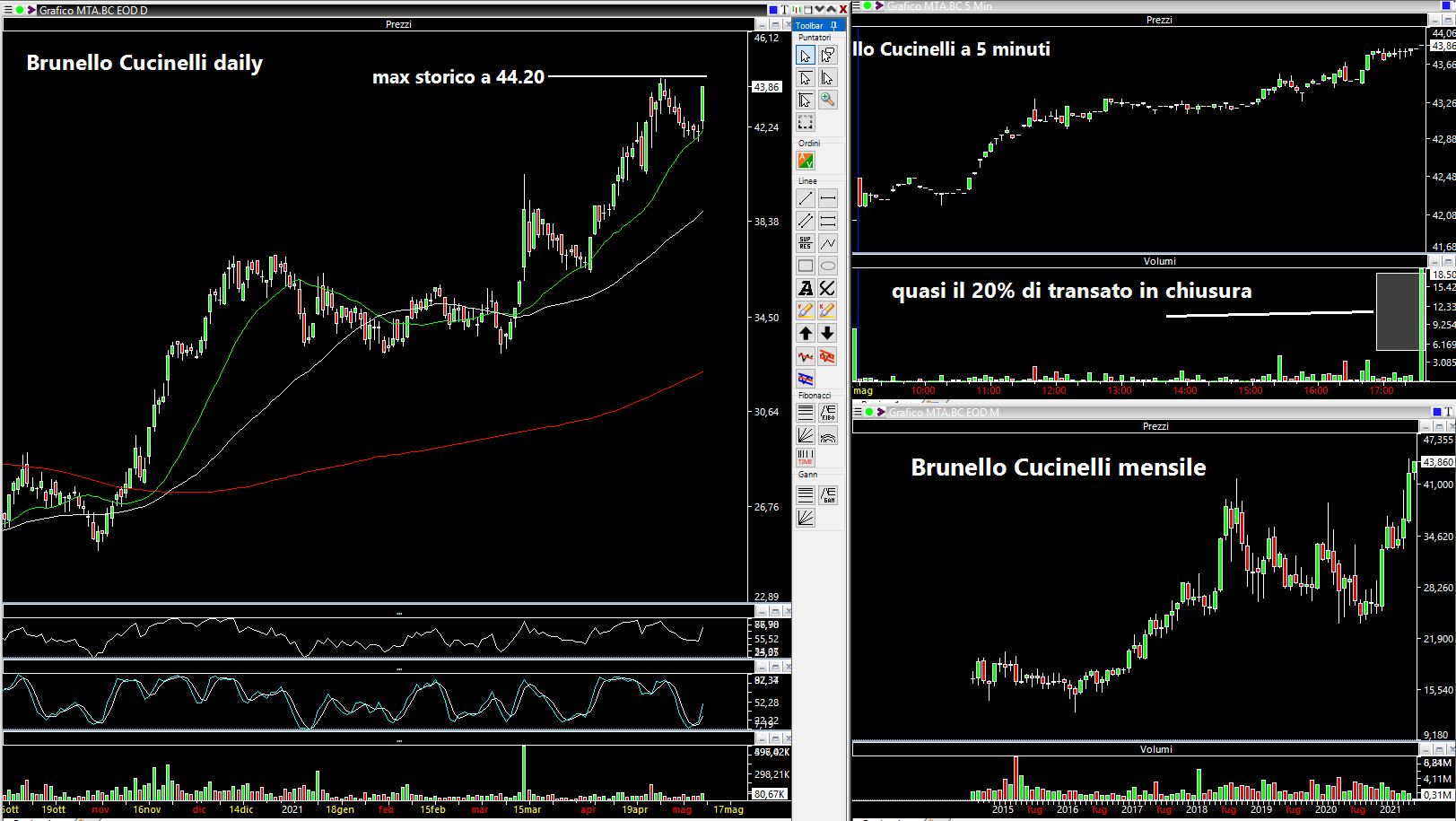Select the X-axis pencil tool
Viewport: 1456px width, 821px height.
pos(828,310)
